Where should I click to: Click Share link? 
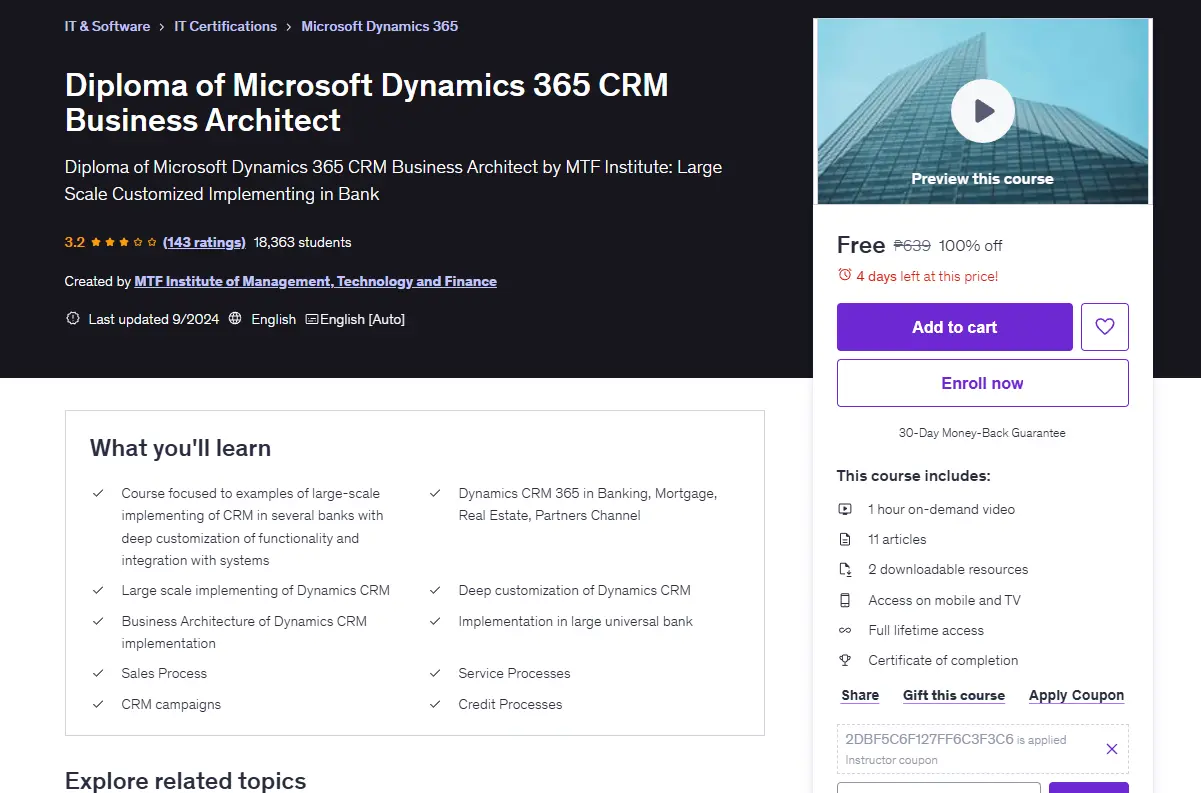click(860, 695)
